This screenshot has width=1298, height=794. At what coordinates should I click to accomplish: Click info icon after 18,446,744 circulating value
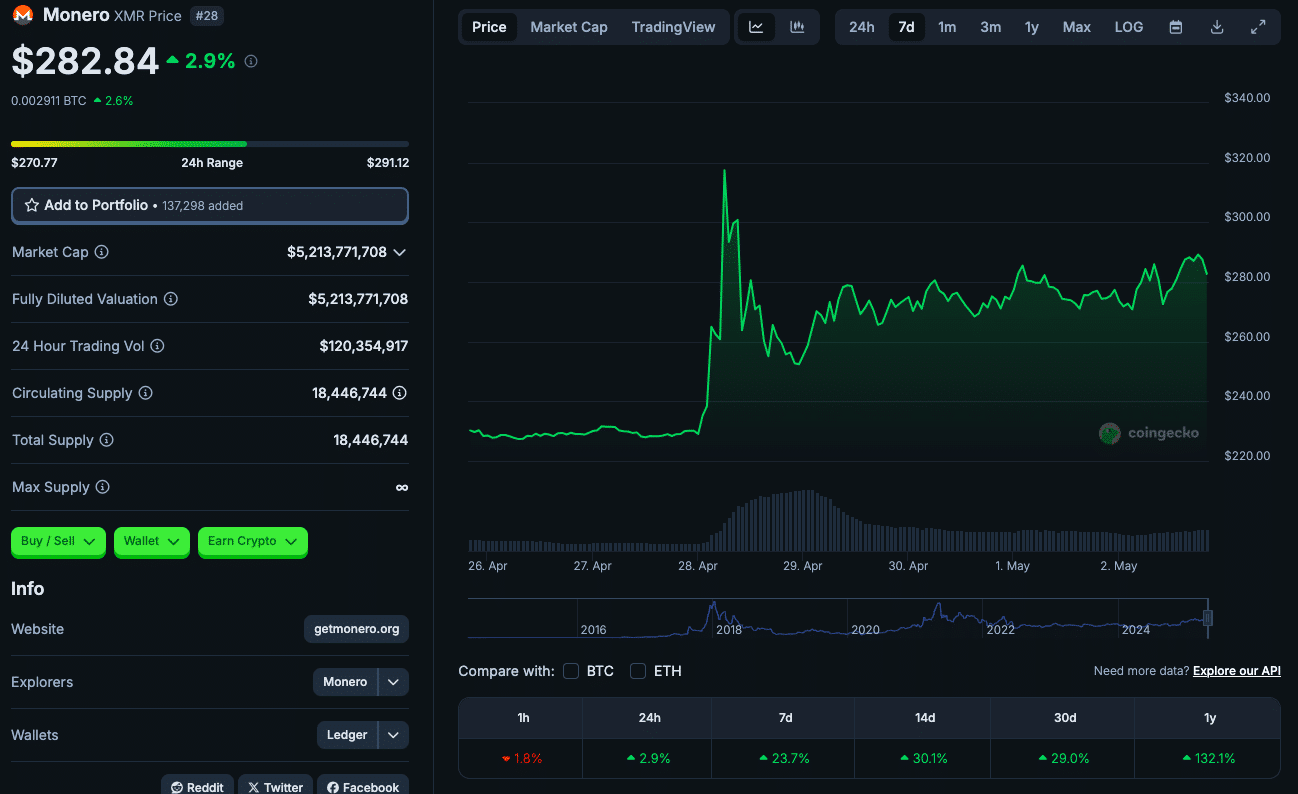tap(400, 393)
